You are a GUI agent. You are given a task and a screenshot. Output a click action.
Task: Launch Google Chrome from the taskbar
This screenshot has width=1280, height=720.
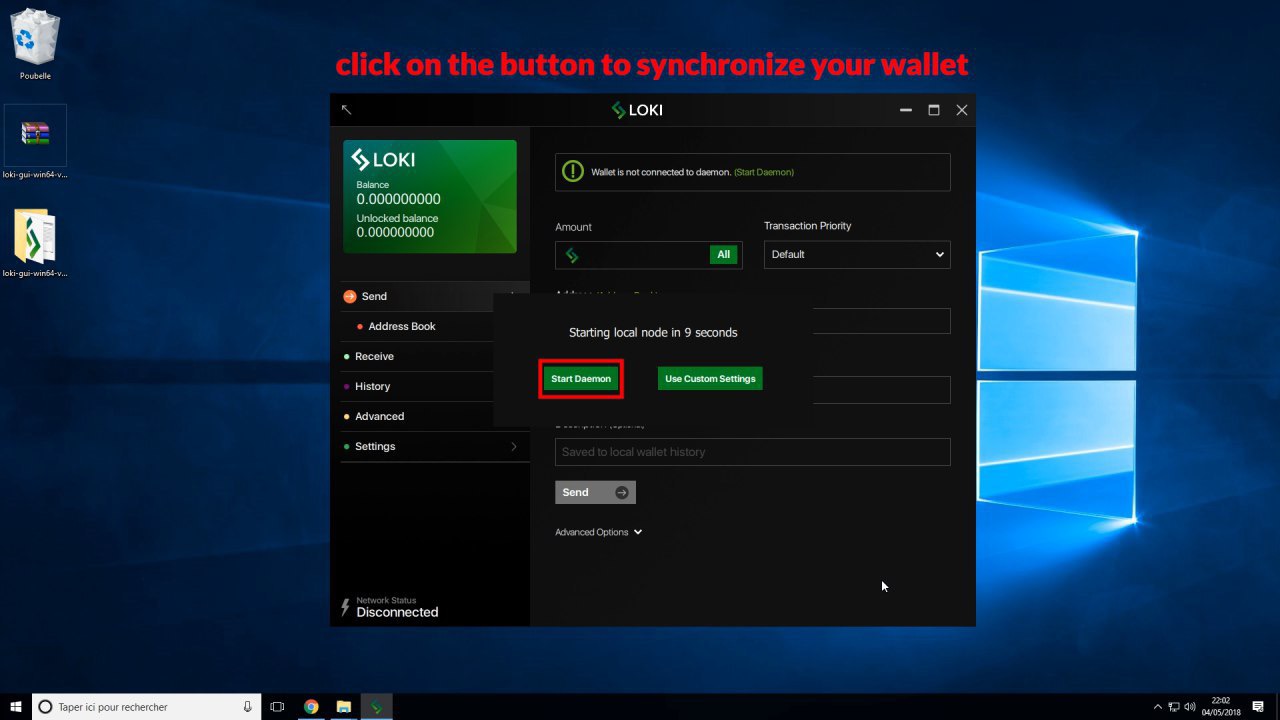point(311,707)
